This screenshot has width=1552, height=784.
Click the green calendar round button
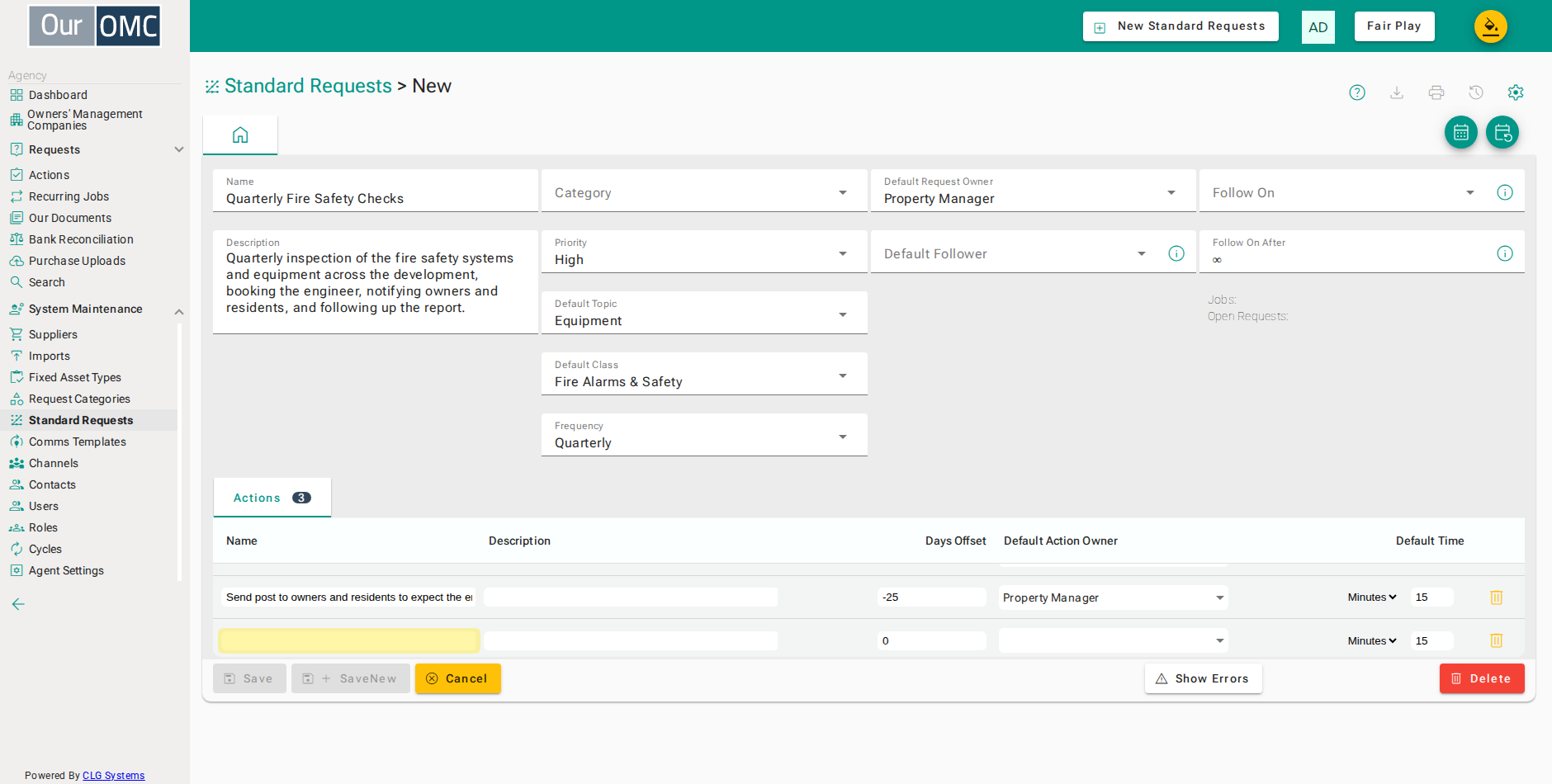1461,132
